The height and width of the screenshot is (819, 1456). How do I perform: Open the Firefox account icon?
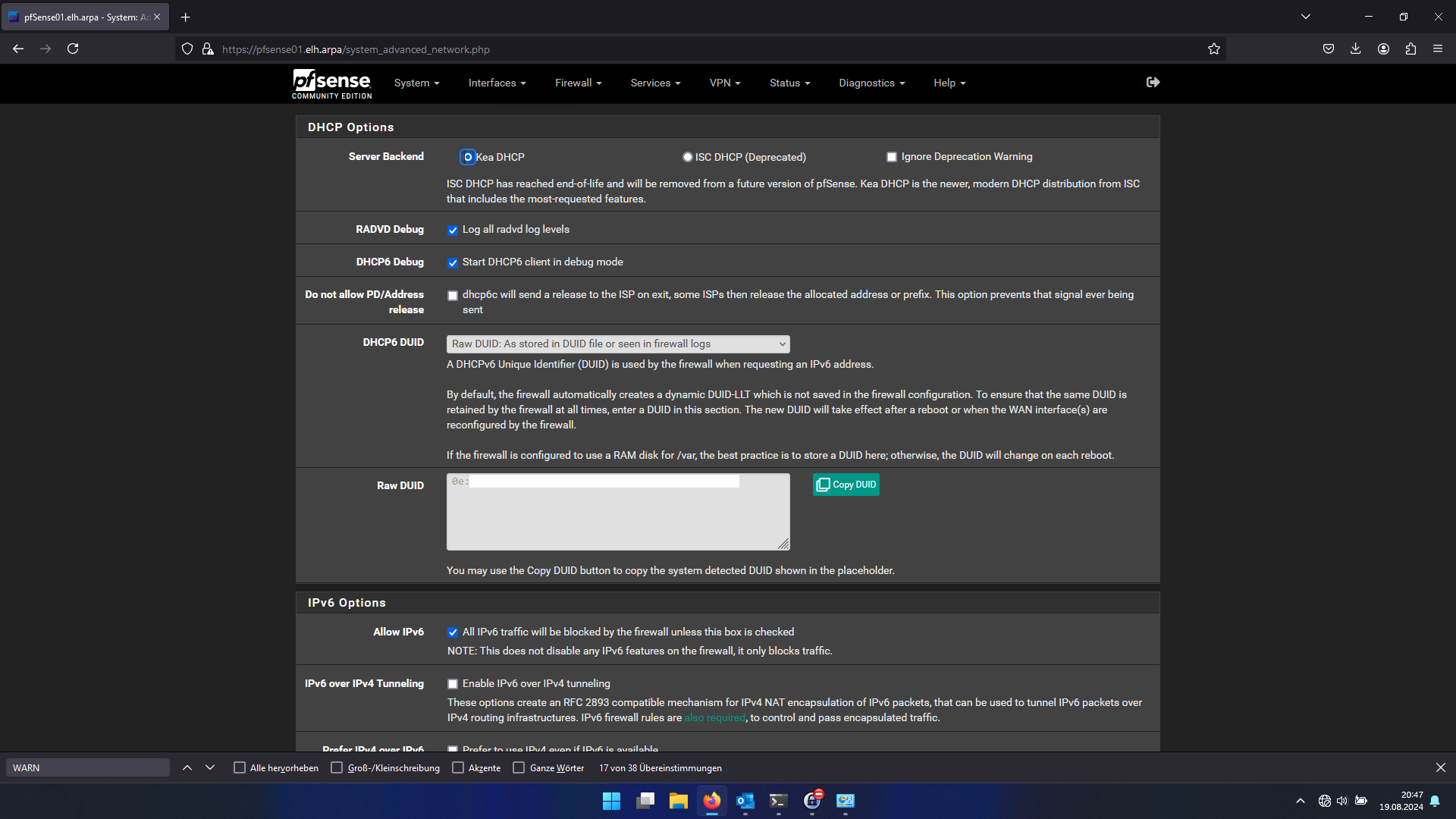click(1383, 49)
